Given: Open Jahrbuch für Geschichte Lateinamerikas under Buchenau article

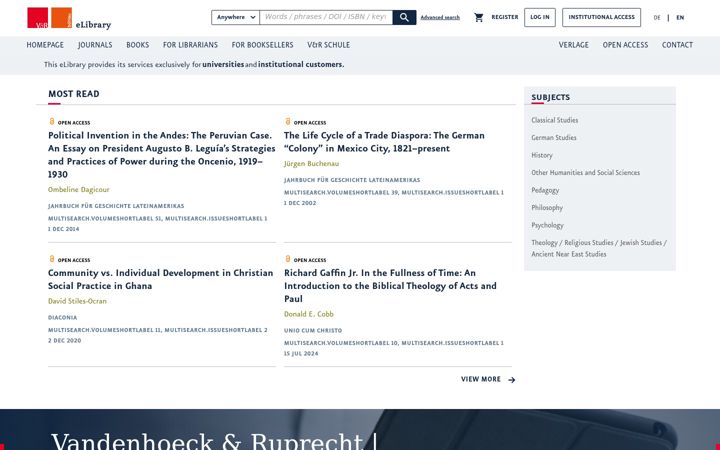Looking at the screenshot, I should tap(352, 180).
